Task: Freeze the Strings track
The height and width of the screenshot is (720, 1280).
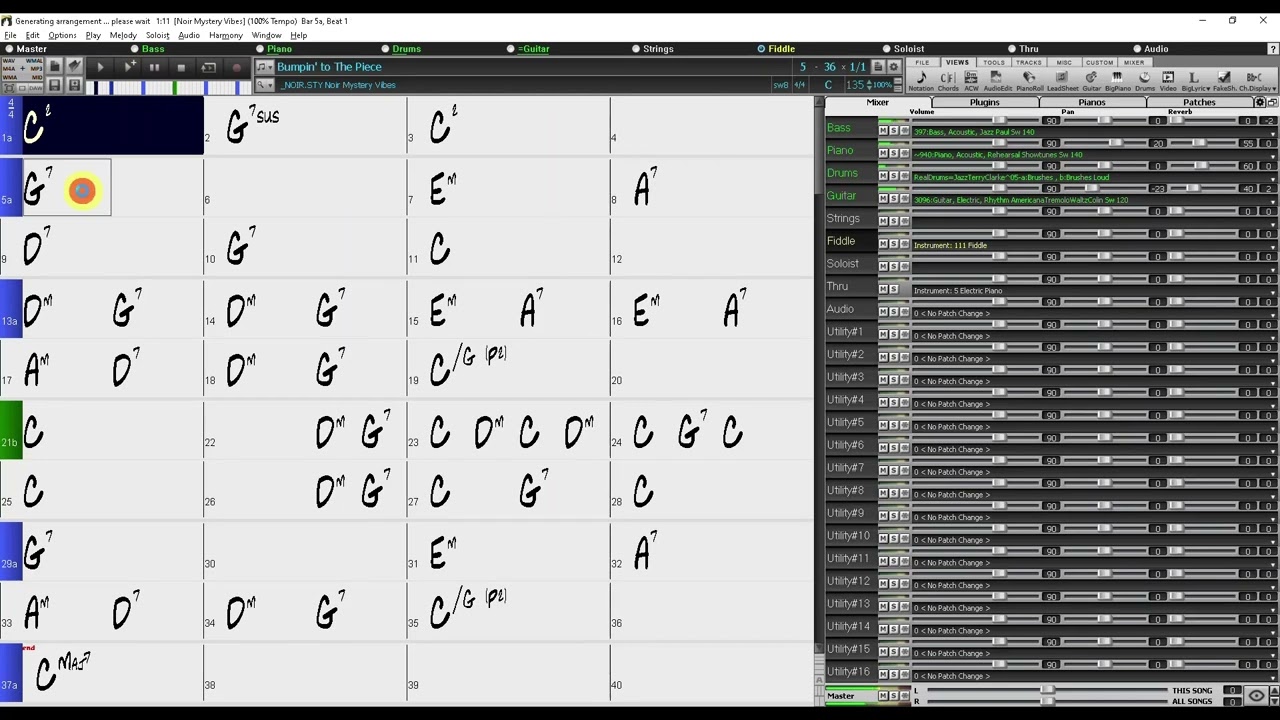Action: (904, 221)
